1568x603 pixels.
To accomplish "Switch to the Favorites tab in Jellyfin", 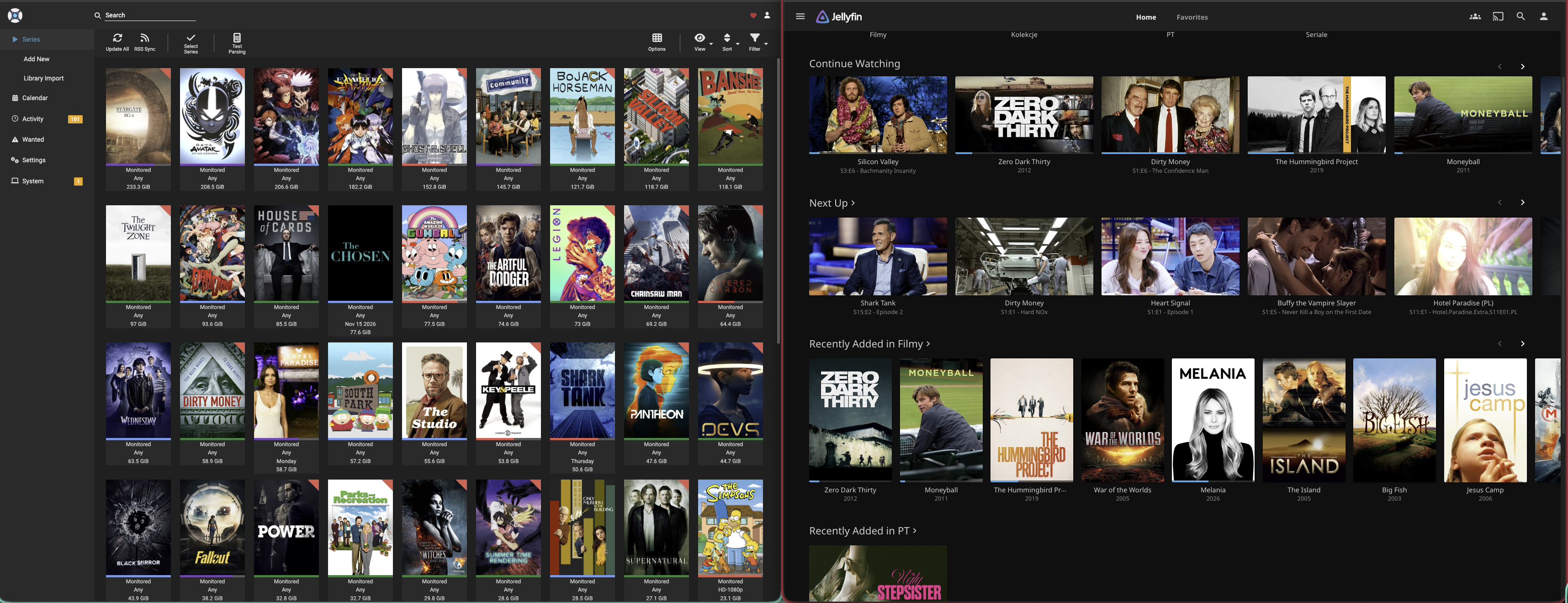I will pyautogui.click(x=1192, y=16).
